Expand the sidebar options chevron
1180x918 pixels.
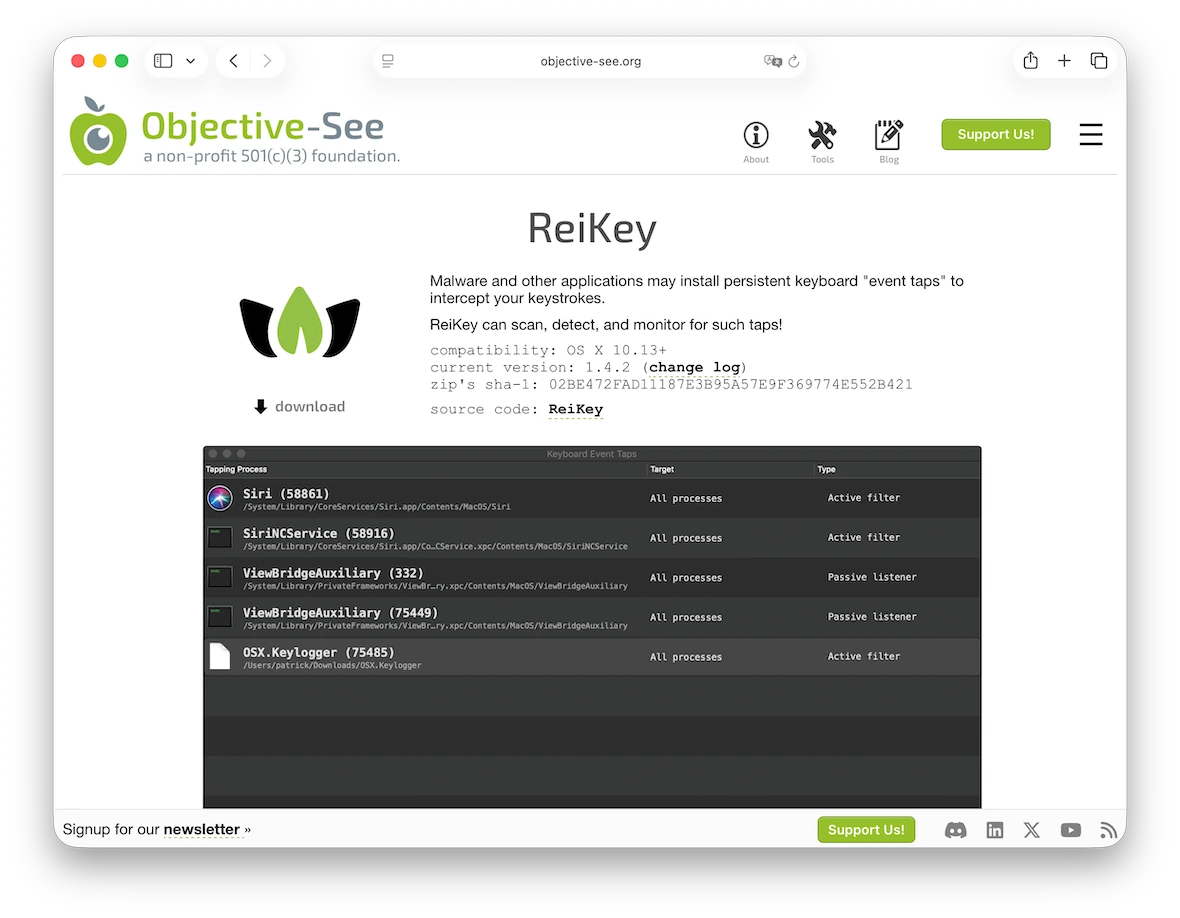point(191,60)
